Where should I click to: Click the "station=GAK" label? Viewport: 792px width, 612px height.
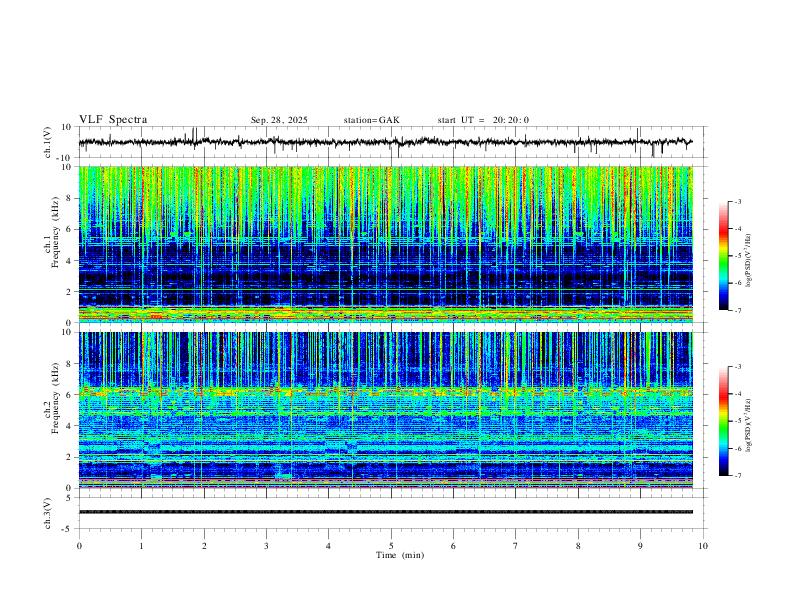(372, 120)
